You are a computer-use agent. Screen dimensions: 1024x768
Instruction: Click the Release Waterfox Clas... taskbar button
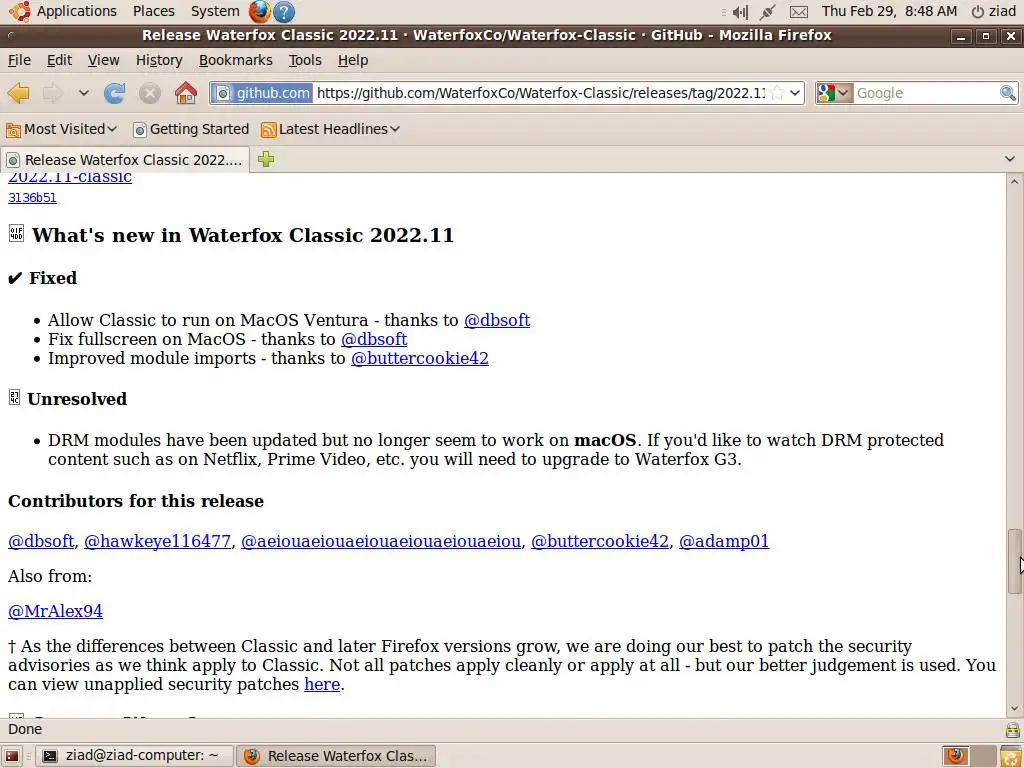click(336, 756)
